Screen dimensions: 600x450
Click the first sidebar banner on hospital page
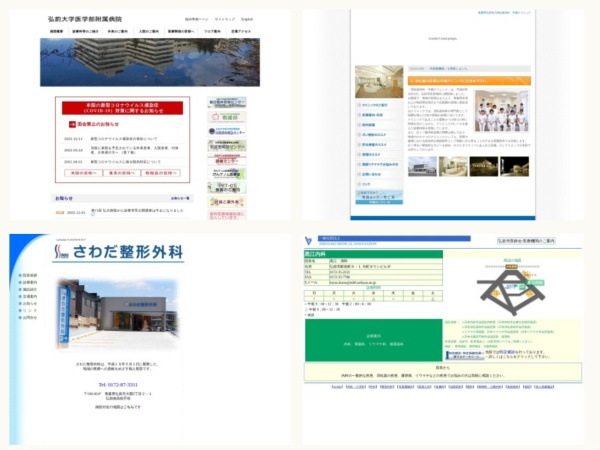[x=227, y=103]
